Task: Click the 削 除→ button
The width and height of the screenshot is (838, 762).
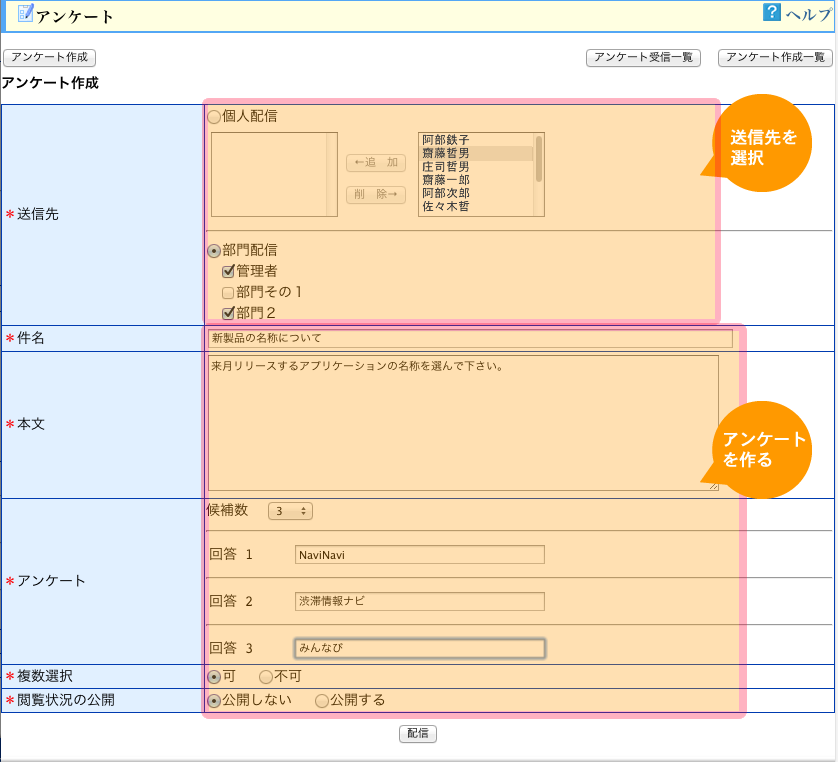Action: tap(376, 195)
